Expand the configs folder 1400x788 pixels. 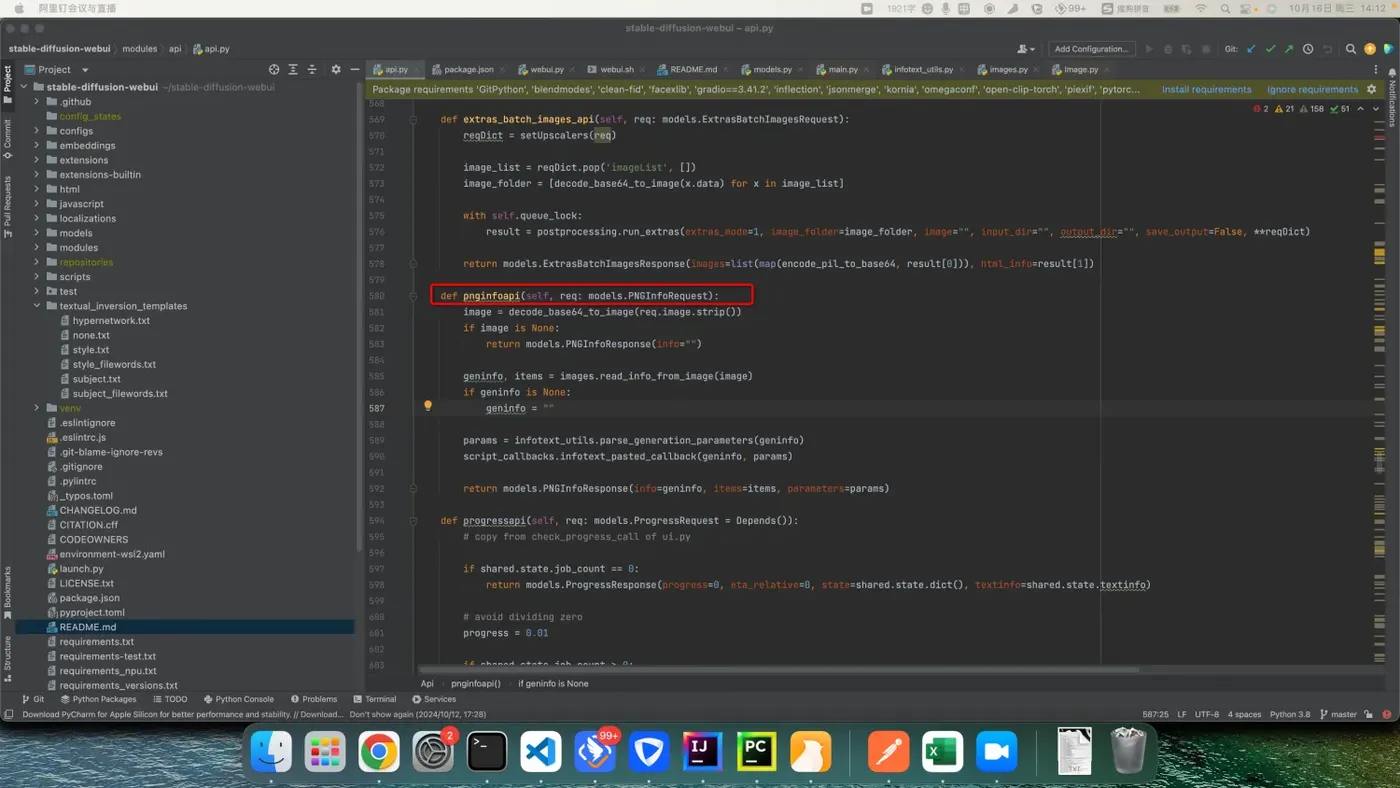[37, 131]
